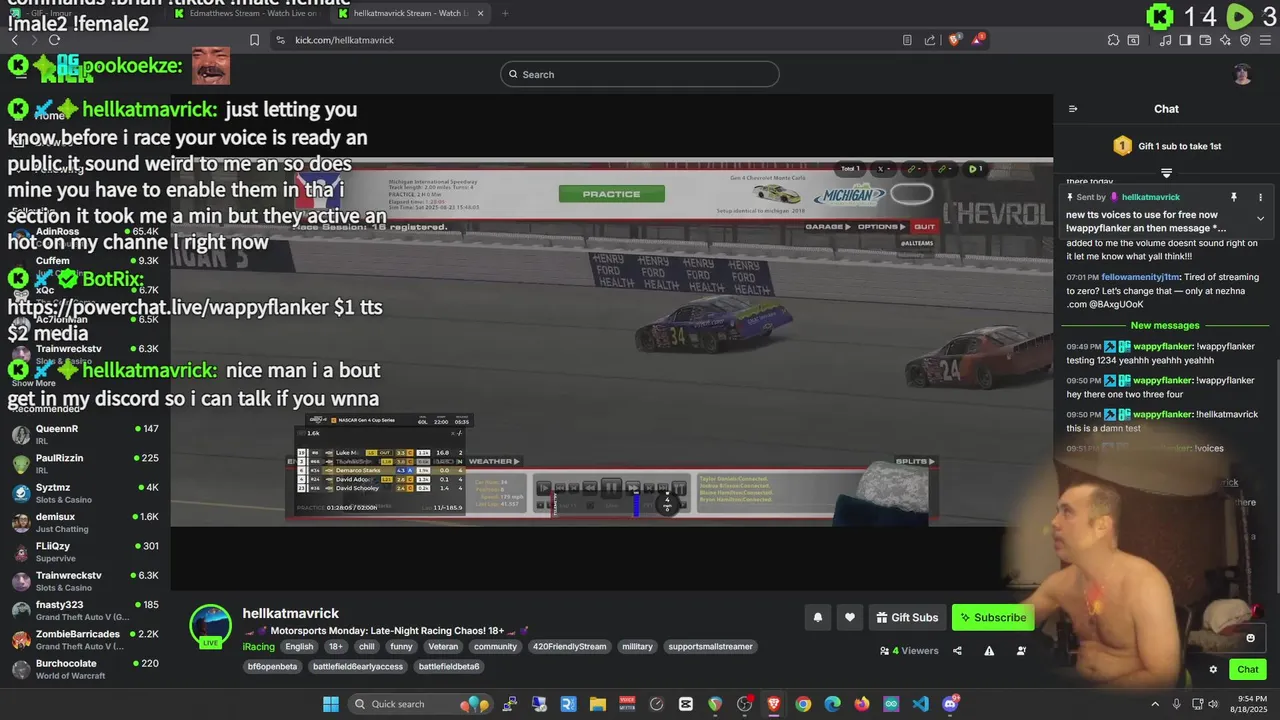The height and width of the screenshot is (720, 1280).
Task: Share page icon in address bar
Action: point(930,40)
